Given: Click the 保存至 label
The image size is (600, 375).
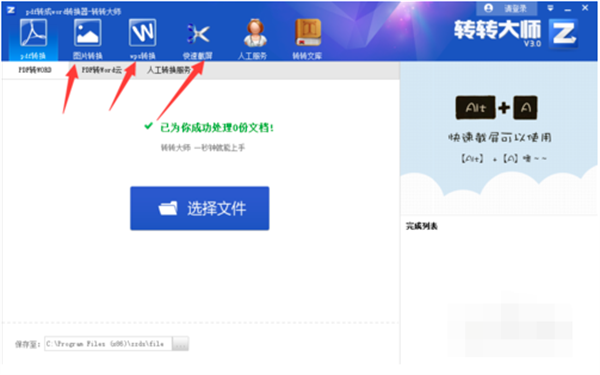Looking at the screenshot, I should 28,344.
